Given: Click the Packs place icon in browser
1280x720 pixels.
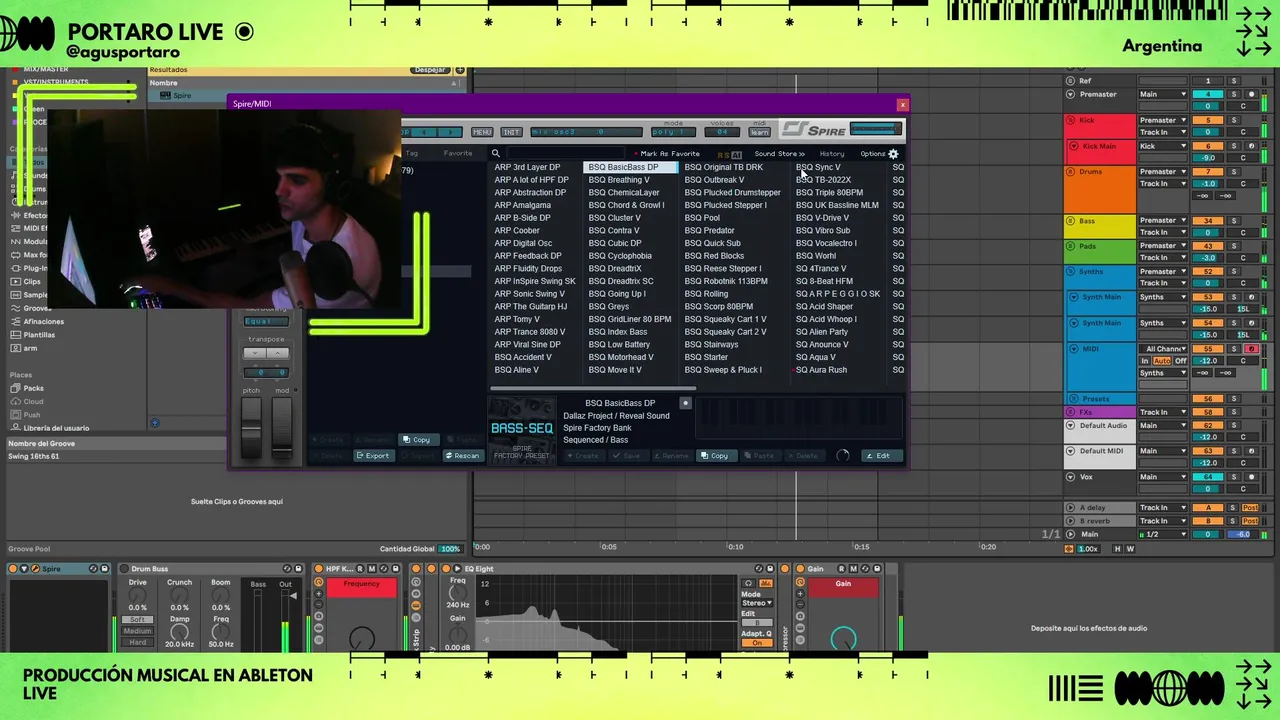Looking at the screenshot, I should point(15,388).
